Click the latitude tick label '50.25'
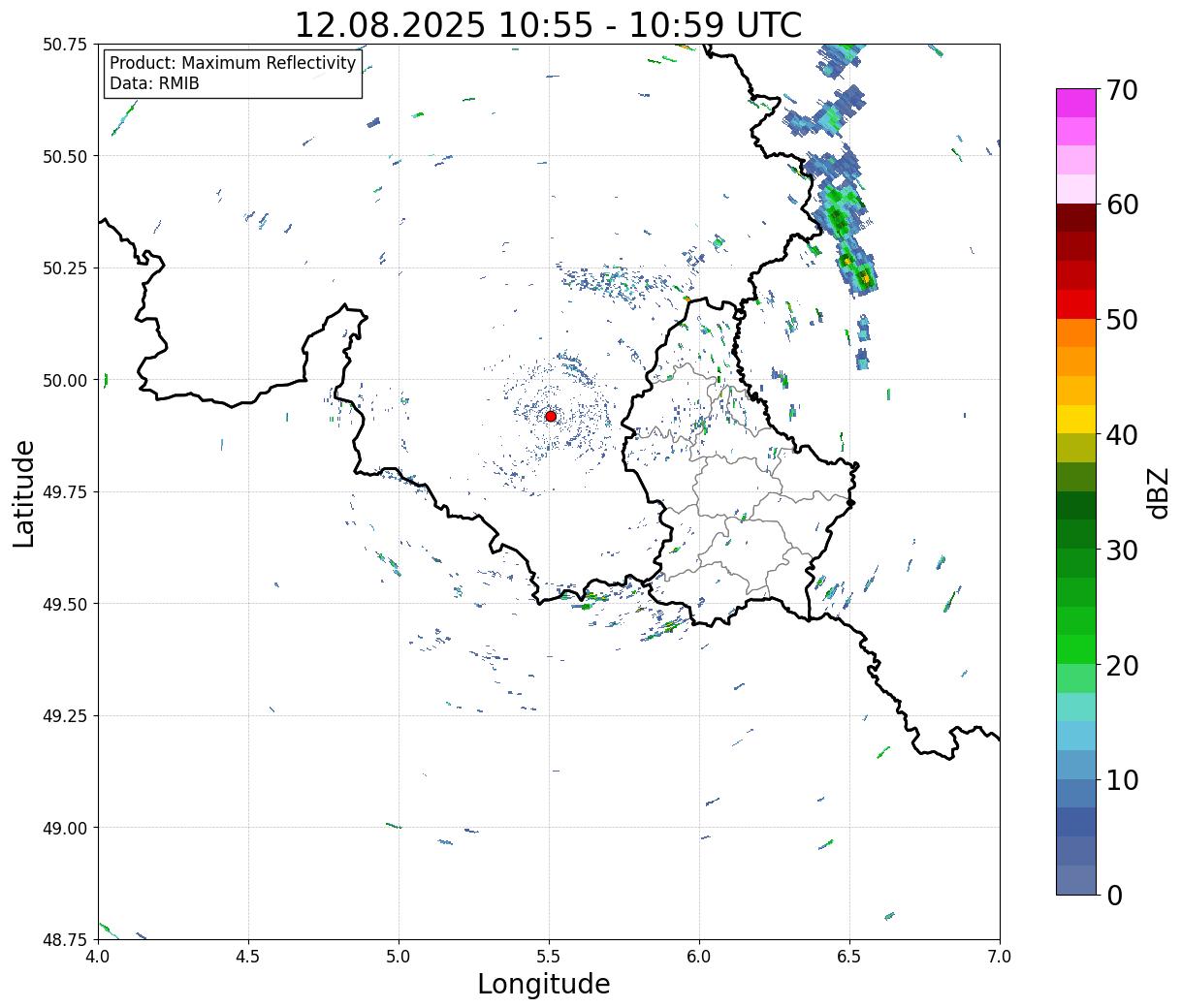 point(65,268)
